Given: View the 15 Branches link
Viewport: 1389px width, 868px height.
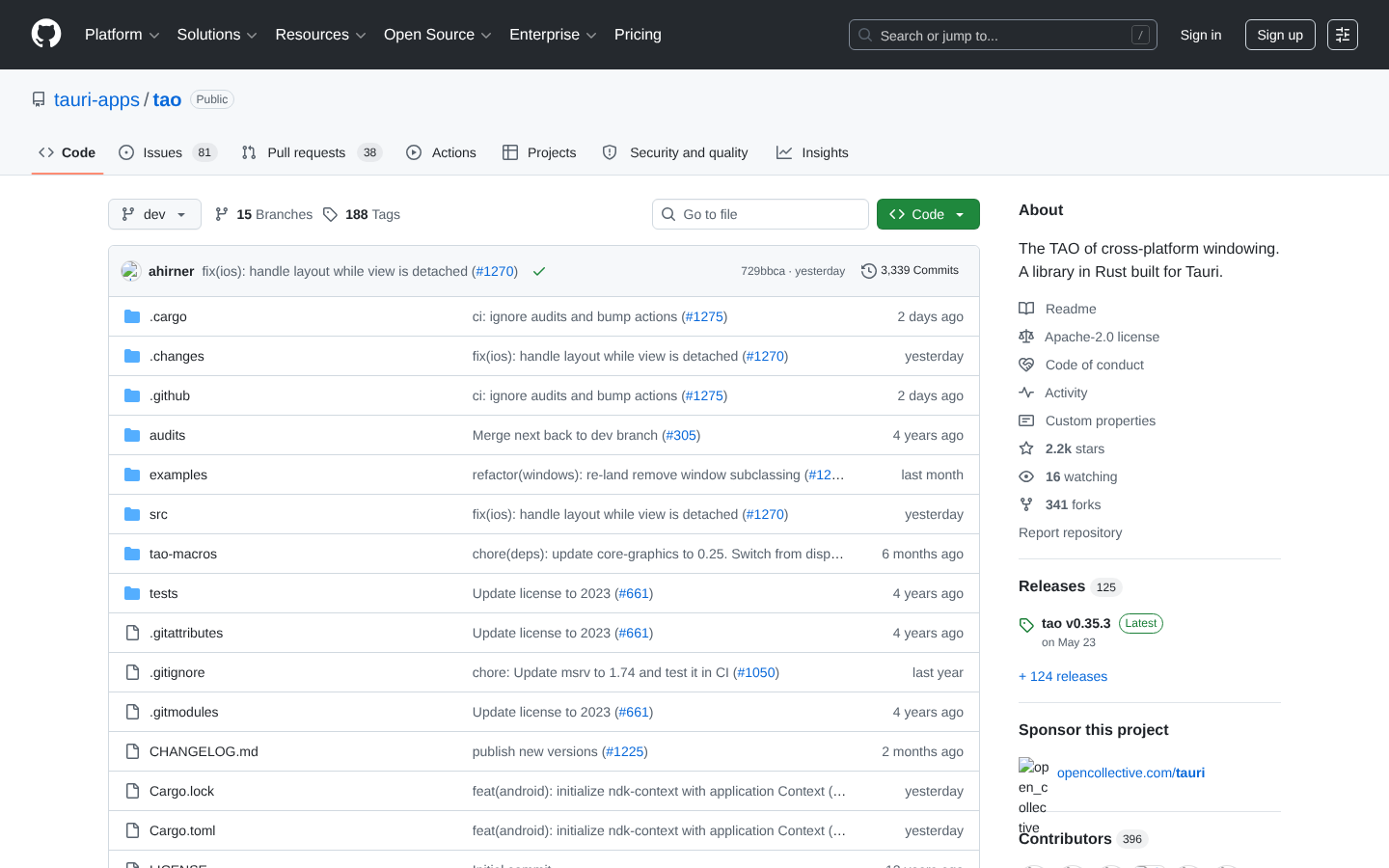Looking at the screenshot, I should (263, 214).
